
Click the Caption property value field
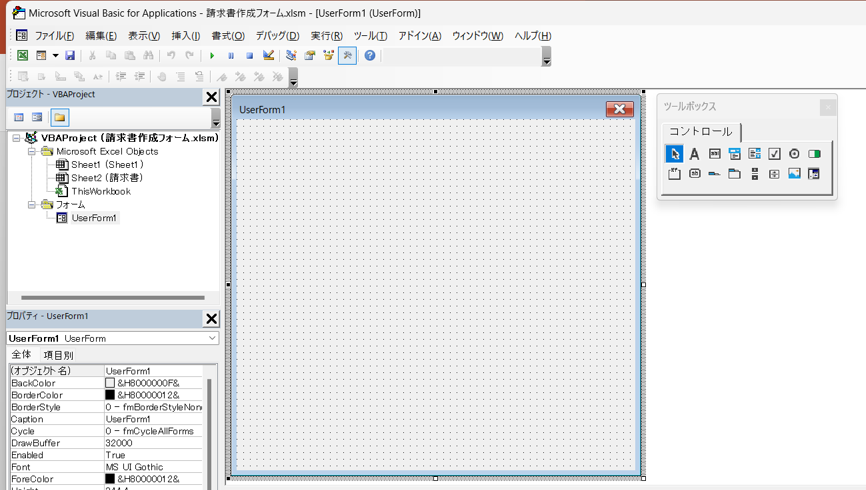click(153, 419)
